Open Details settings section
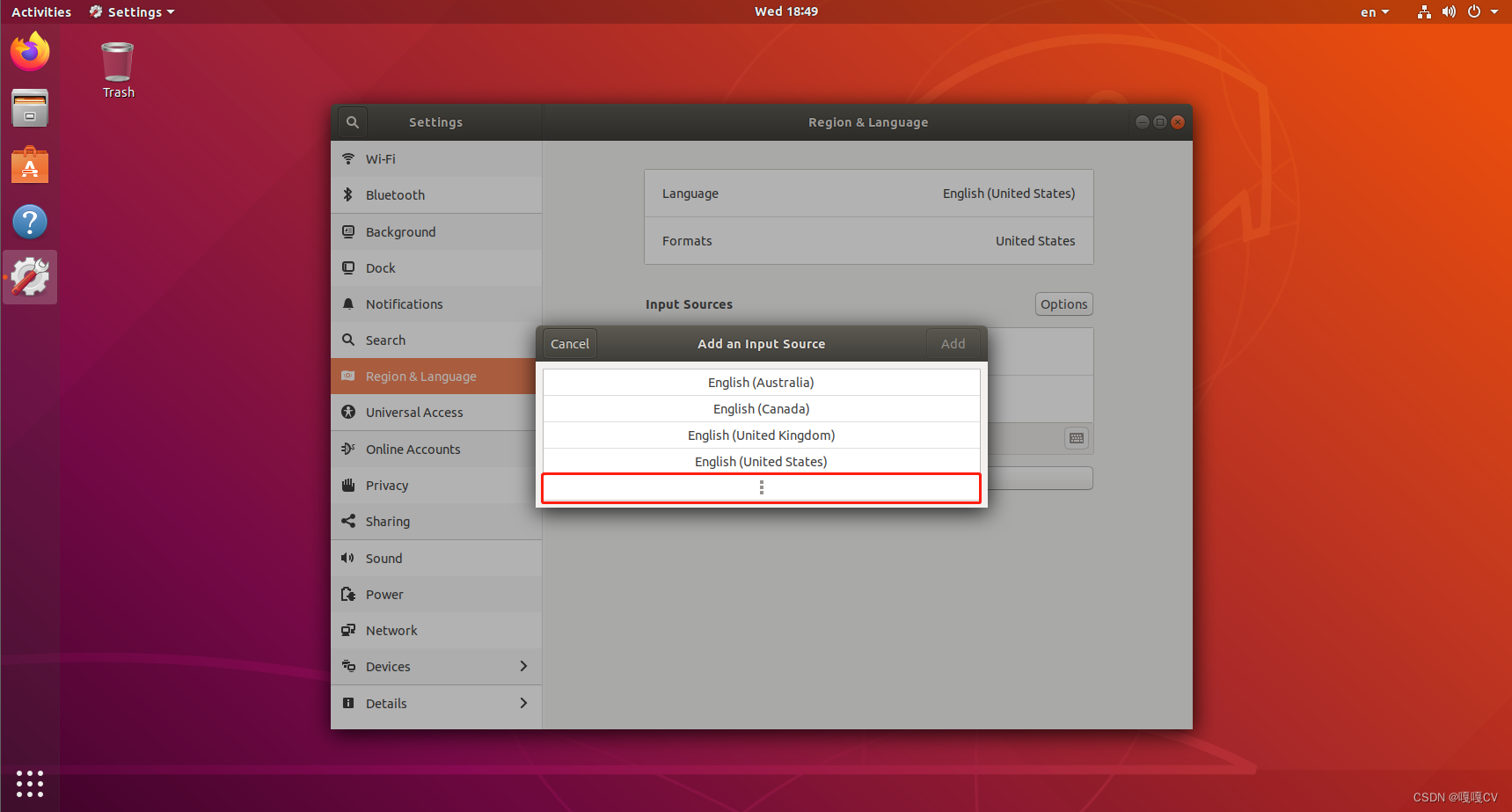Viewport: 1512px width, 812px height. point(436,703)
